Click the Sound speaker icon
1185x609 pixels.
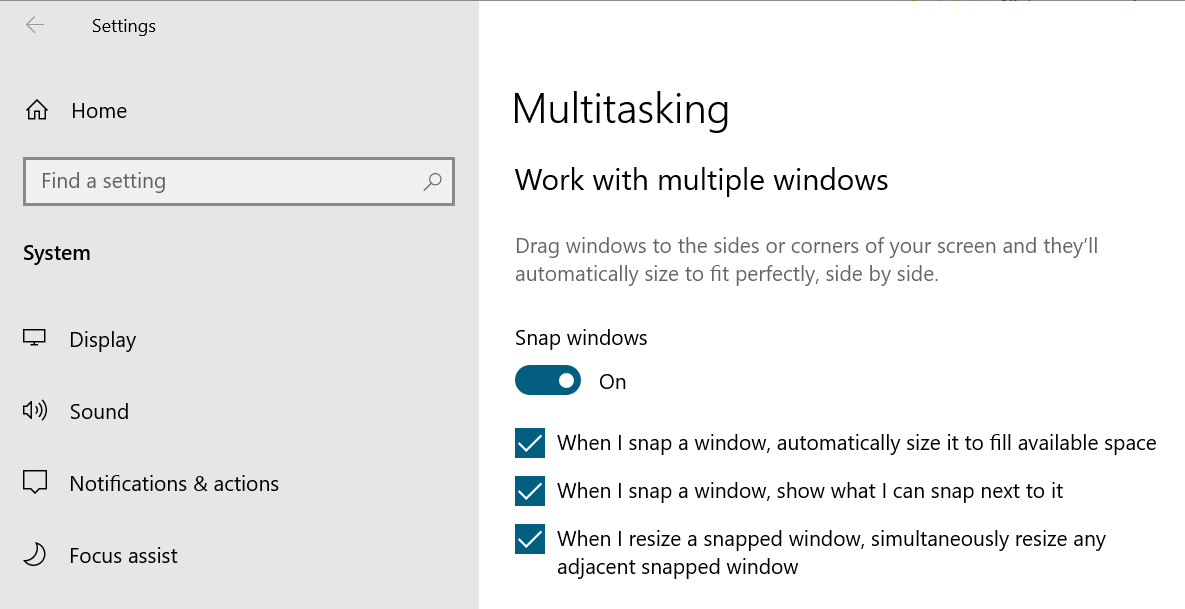click(35, 411)
